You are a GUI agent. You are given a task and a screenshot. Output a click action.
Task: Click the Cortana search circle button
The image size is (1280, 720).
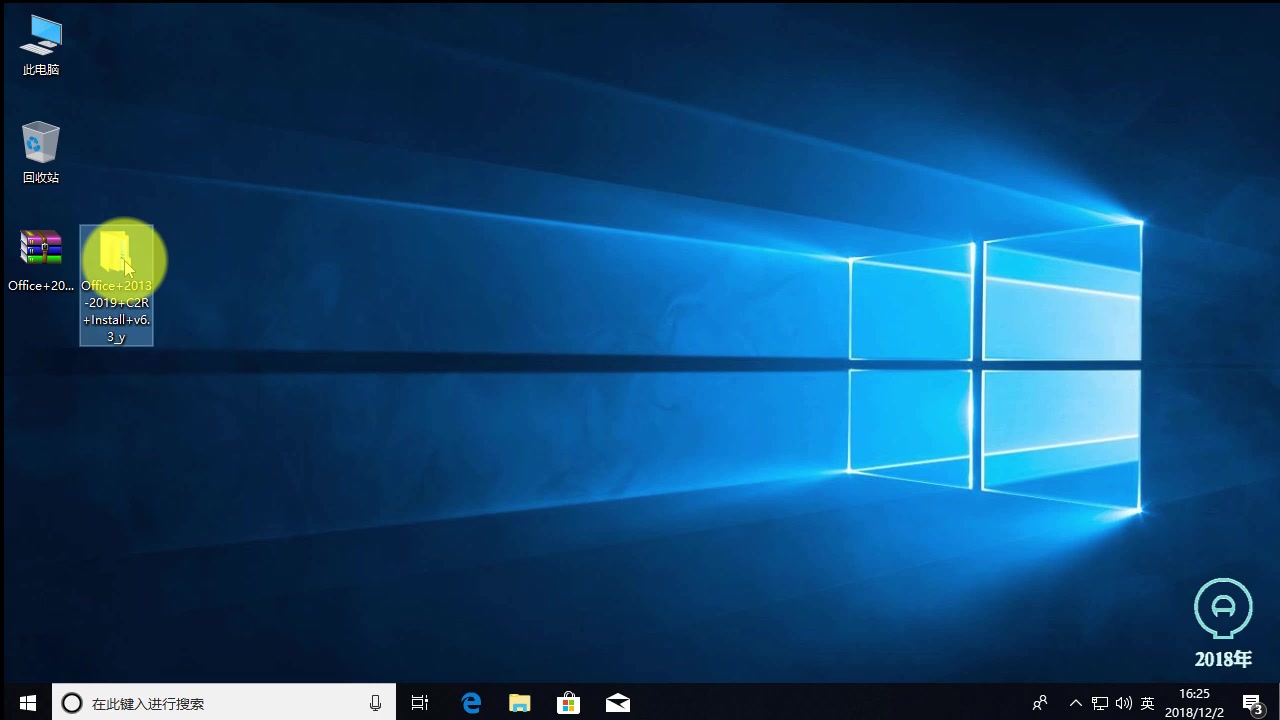click(x=71, y=703)
